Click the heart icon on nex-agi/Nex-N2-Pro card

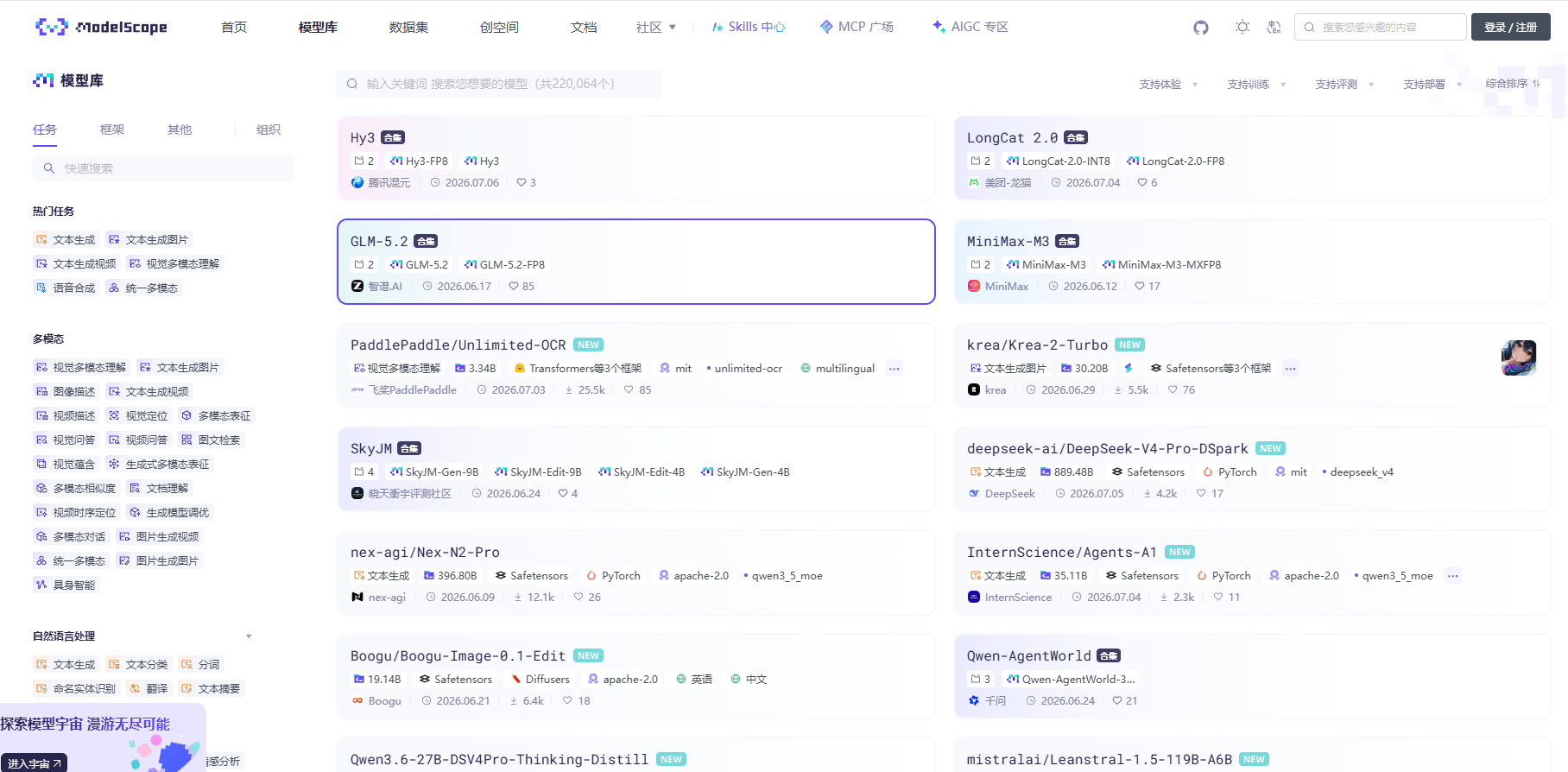(579, 598)
